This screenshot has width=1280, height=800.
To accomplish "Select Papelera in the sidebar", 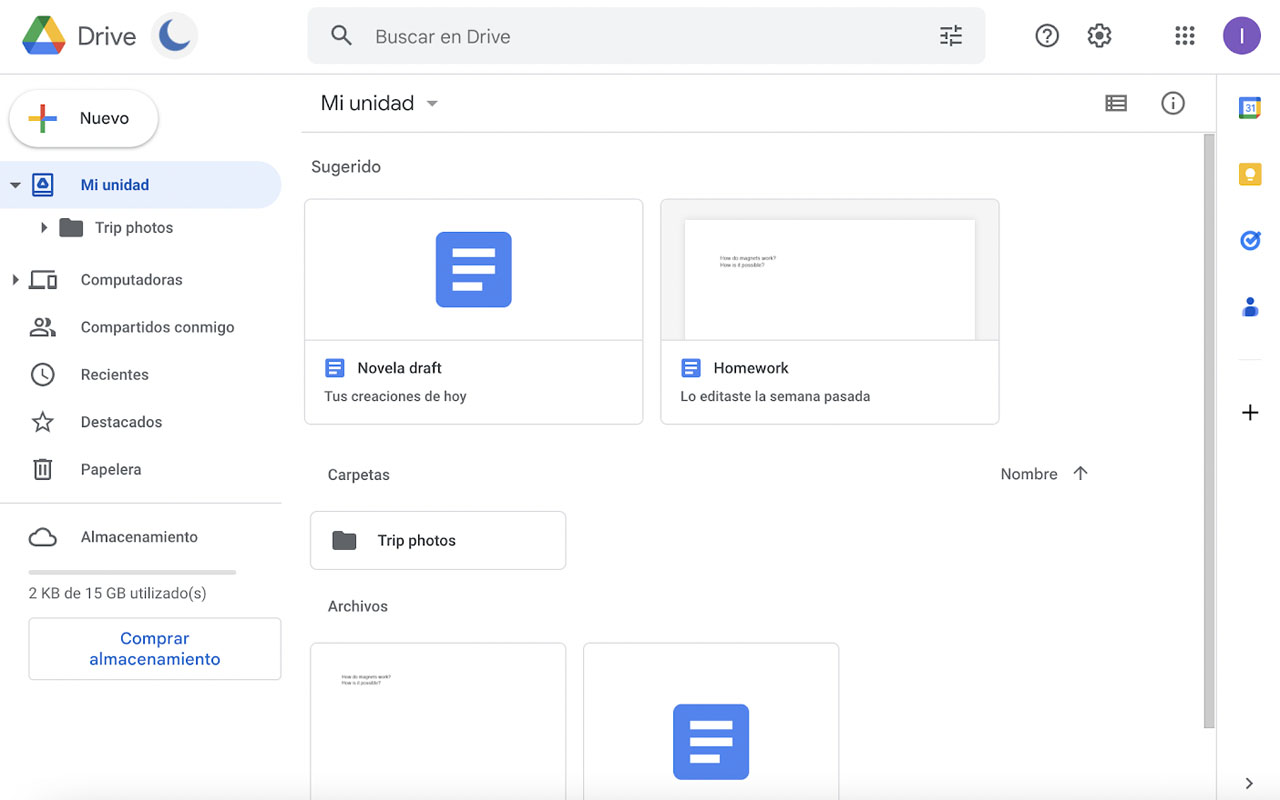I will (x=111, y=469).
